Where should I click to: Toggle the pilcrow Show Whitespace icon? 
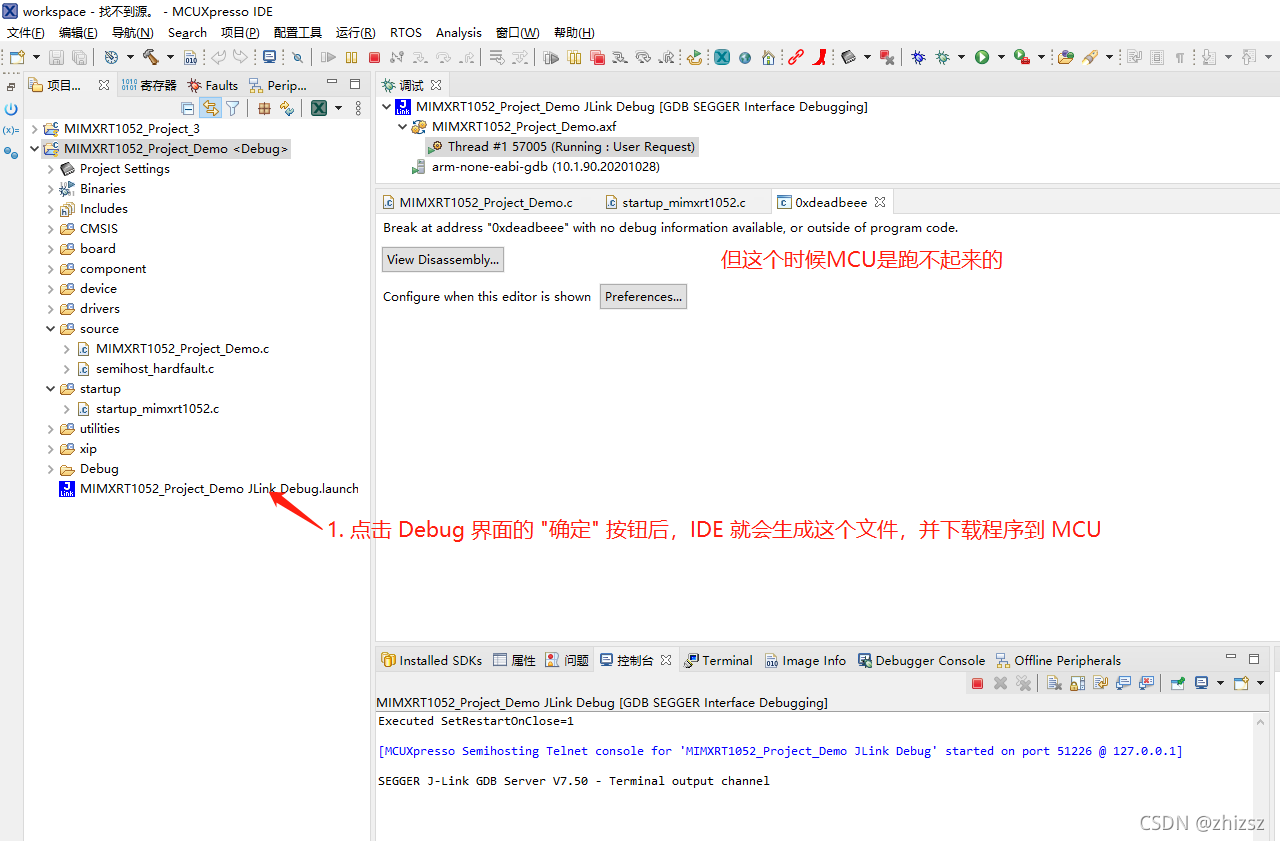point(1180,58)
